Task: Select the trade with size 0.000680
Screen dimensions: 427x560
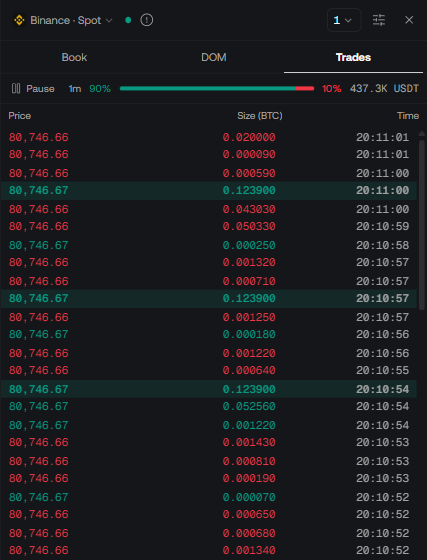Action: click(209, 534)
